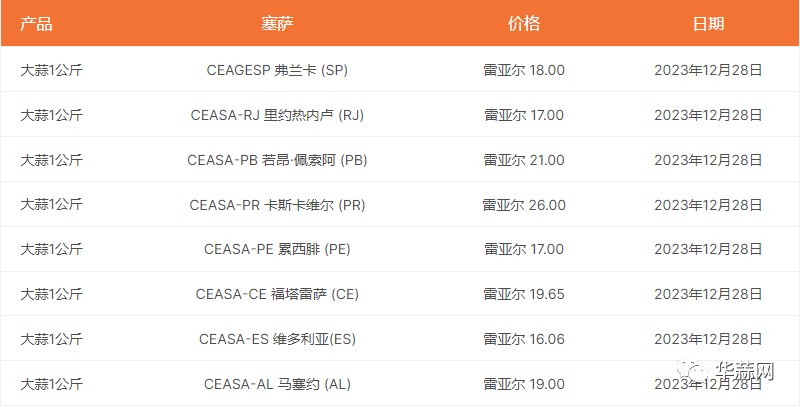Select CEASA-PB 若昂·佩索阿 (PB) cell
Image resolution: width=800 pixels, height=406 pixels.
coord(277,160)
